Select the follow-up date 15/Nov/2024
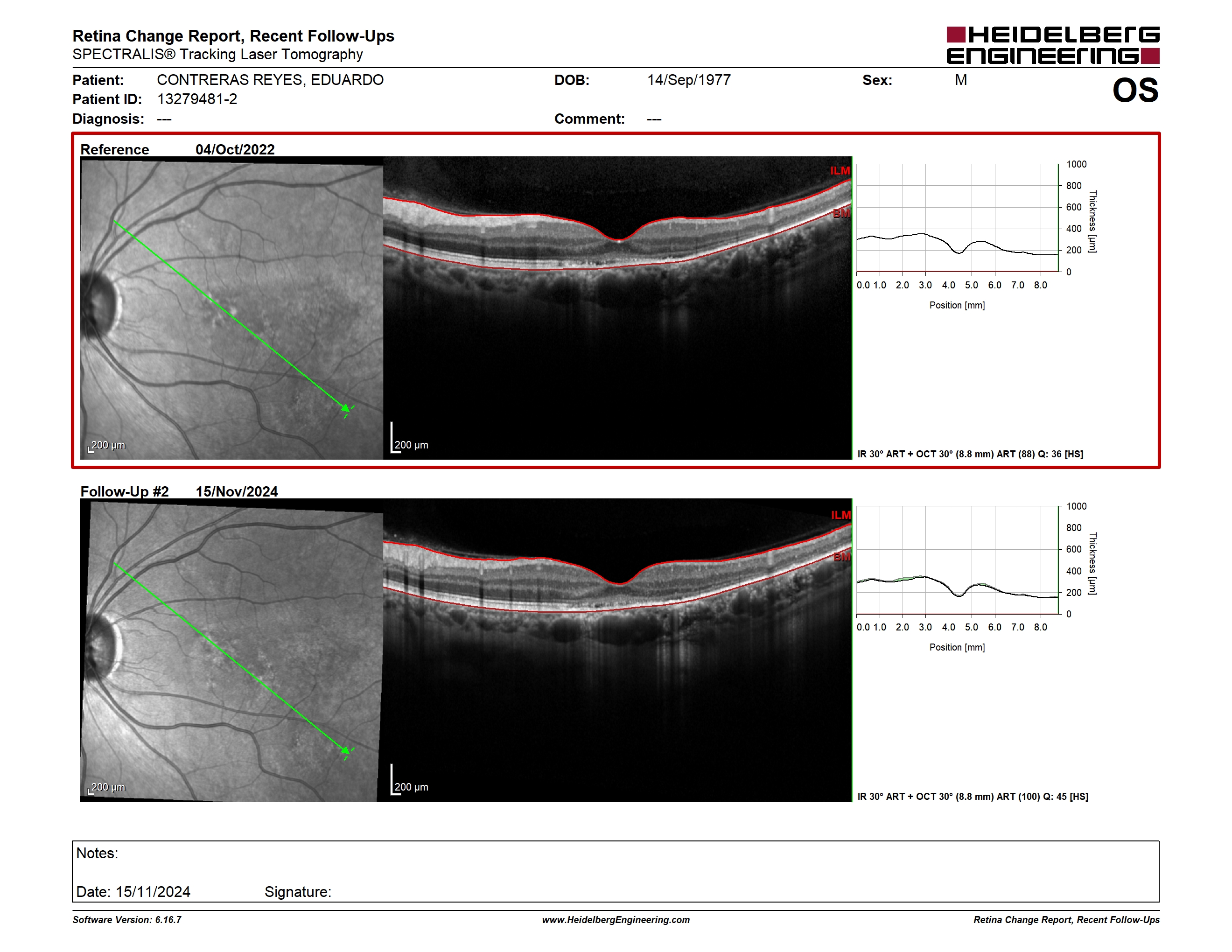1232x952 pixels. point(237,492)
